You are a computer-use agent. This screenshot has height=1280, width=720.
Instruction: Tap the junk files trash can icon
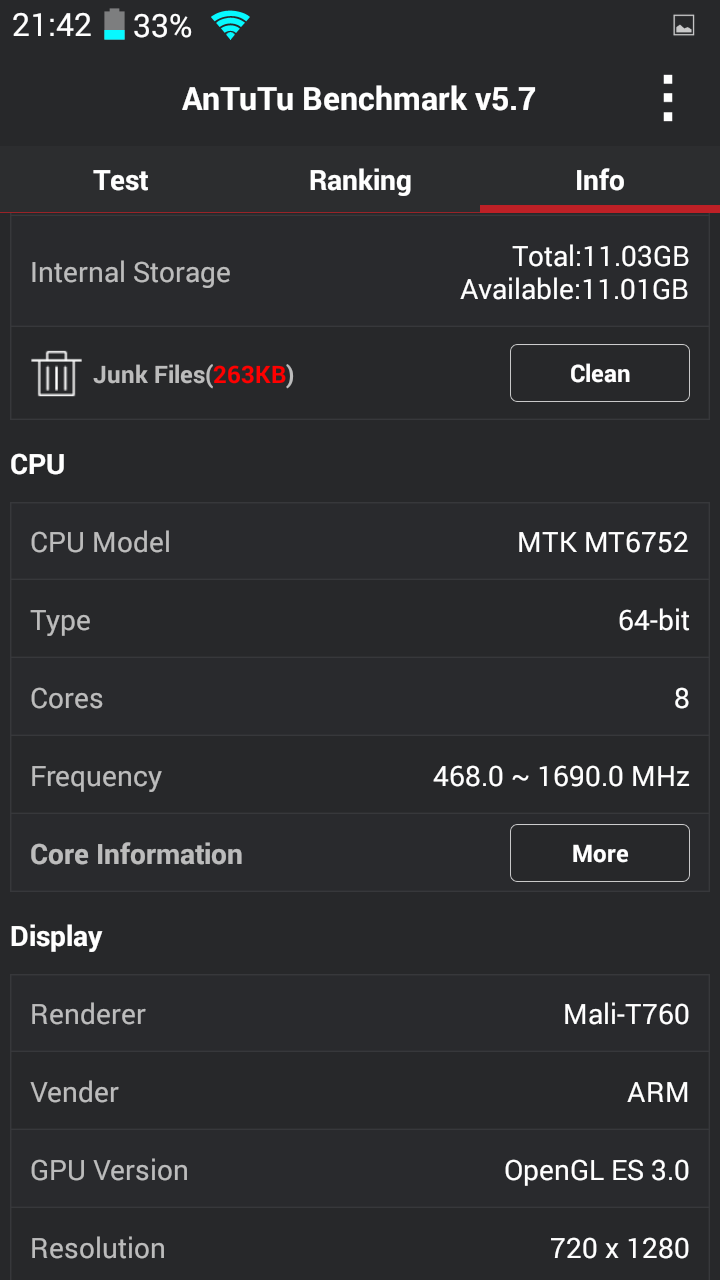coord(56,374)
